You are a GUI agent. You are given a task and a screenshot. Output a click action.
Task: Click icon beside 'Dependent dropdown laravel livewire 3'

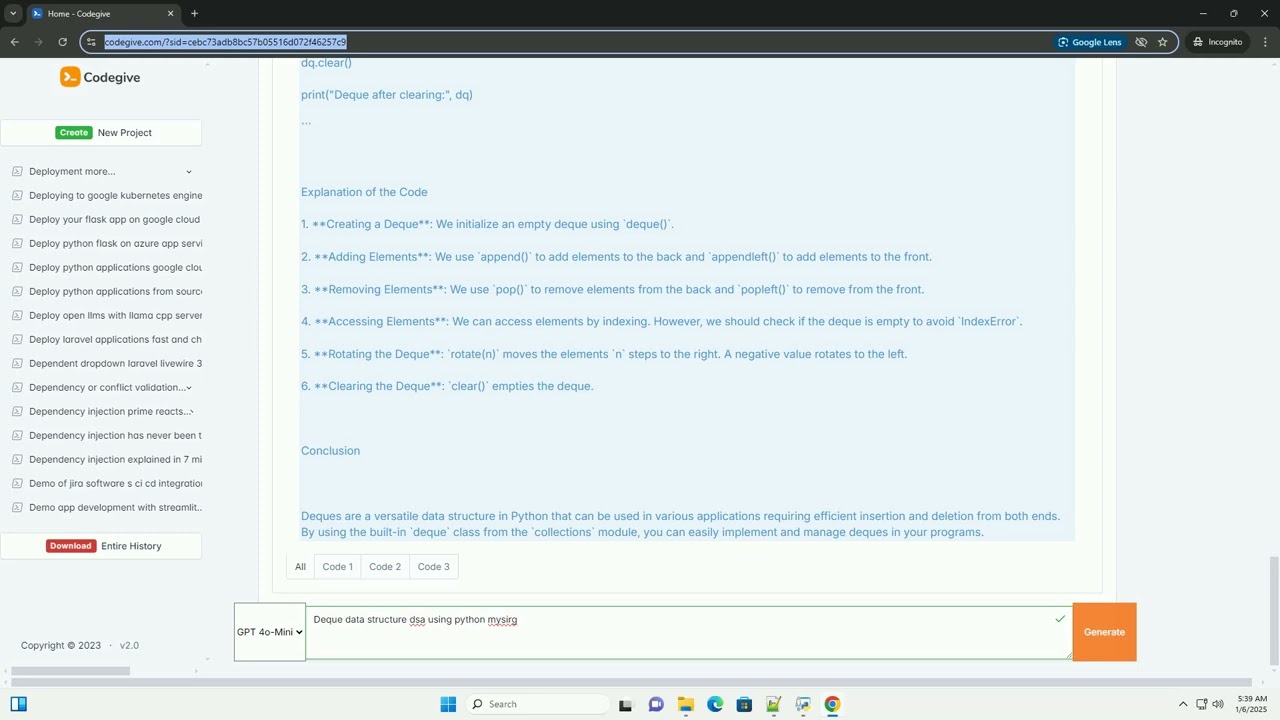pyautogui.click(x=17, y=363)
